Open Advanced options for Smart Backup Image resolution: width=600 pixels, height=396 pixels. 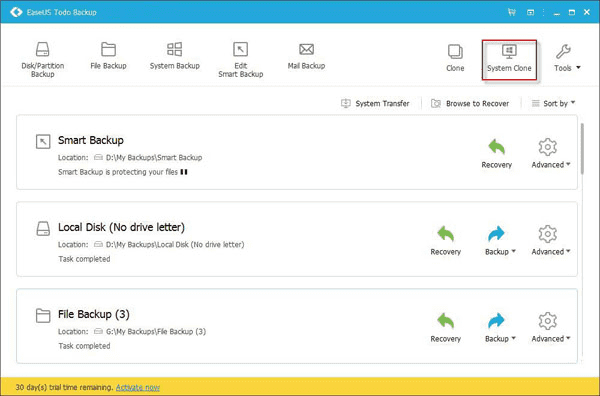[x=551, y=154]
